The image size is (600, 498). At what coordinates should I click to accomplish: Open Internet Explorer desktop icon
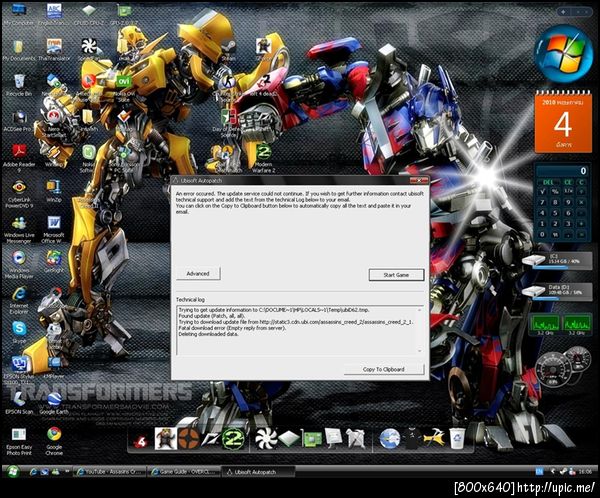coord(19,299)
